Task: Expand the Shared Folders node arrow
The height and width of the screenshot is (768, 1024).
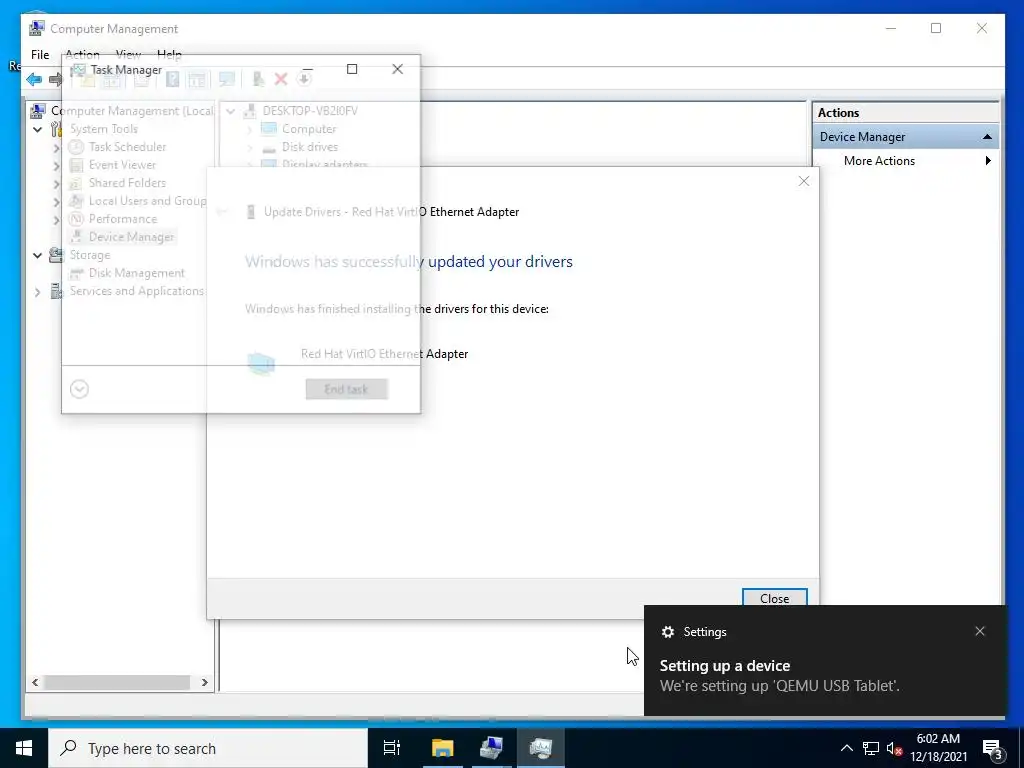Action: coord(56,184)
